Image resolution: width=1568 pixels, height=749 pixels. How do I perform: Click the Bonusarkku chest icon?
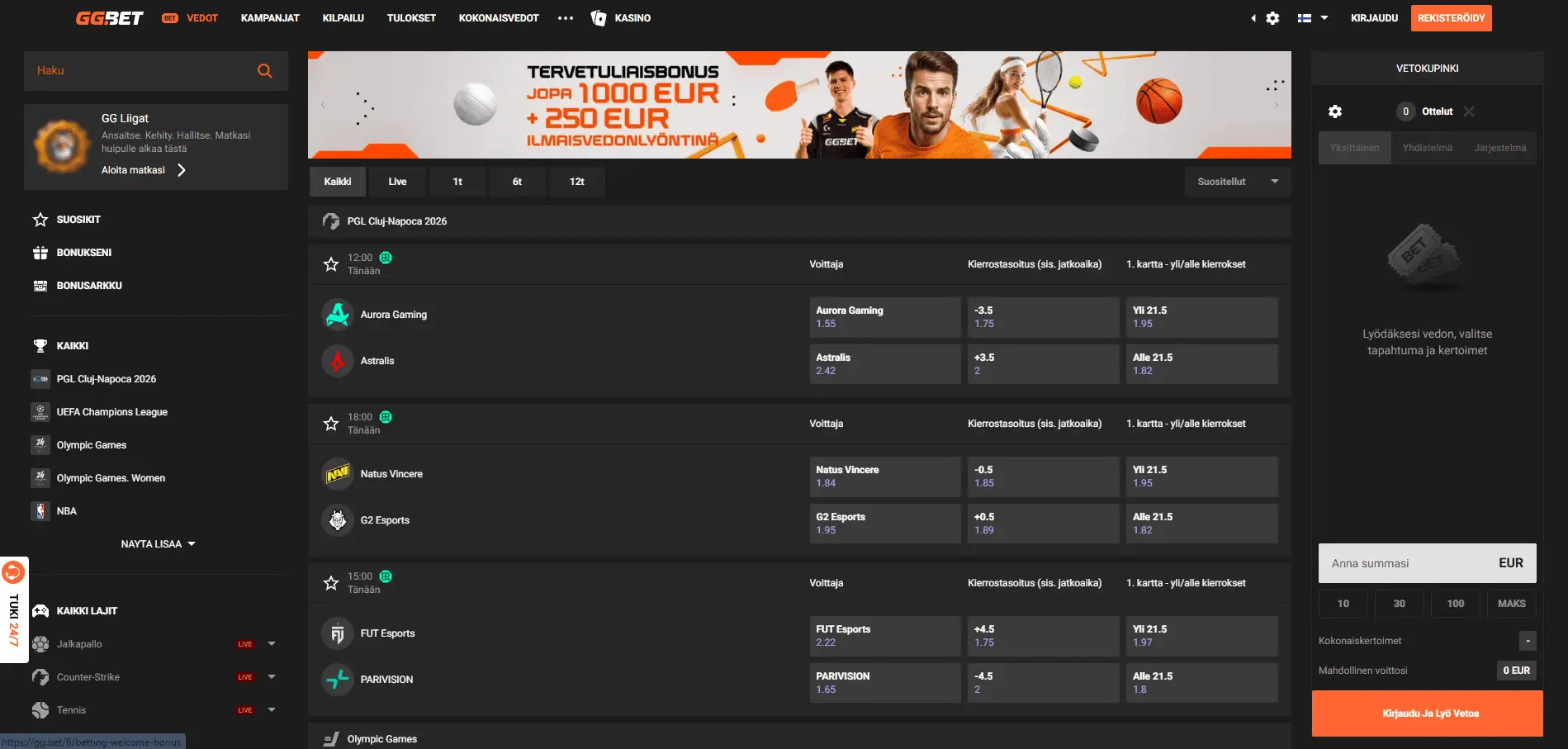point(40,286)
